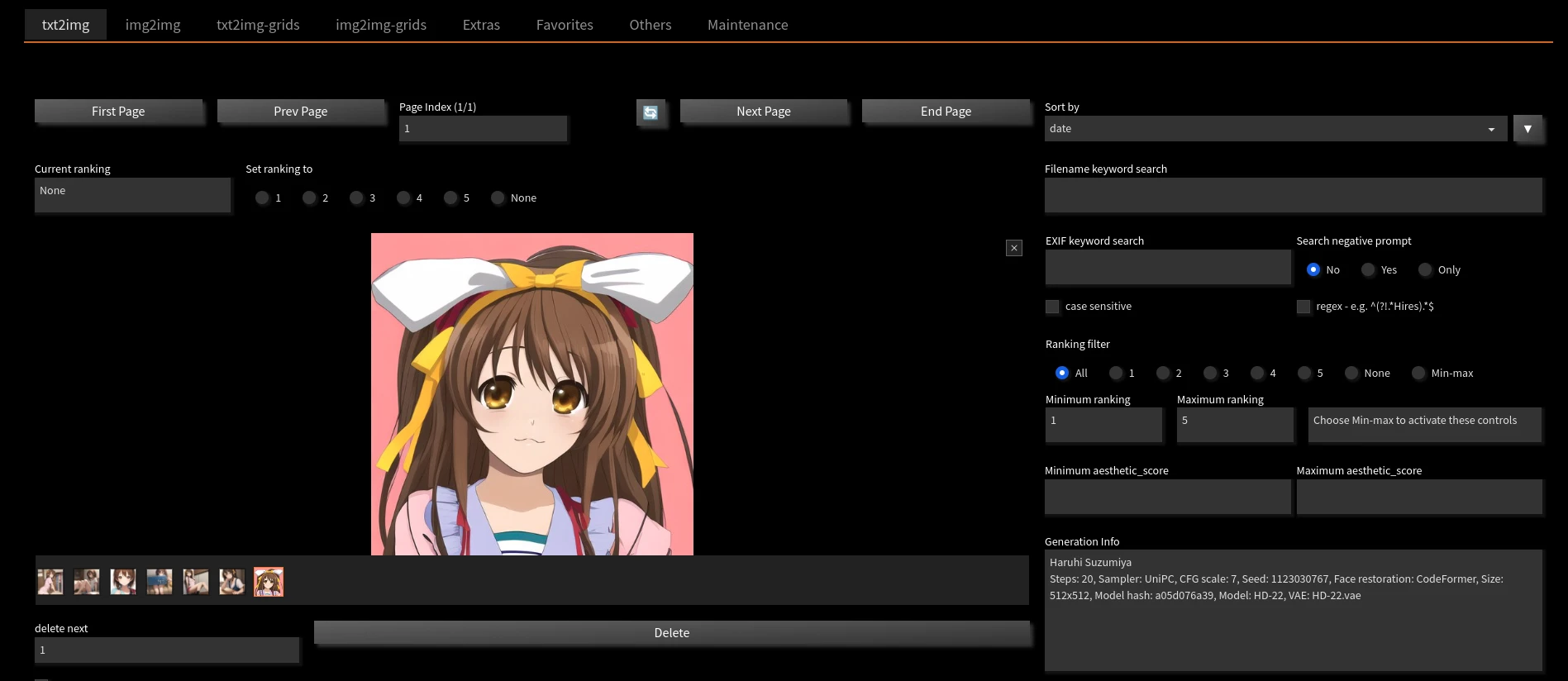Set ranking to 3
Viewport: 1568px width, 681px height.
(x=357, y=198)
